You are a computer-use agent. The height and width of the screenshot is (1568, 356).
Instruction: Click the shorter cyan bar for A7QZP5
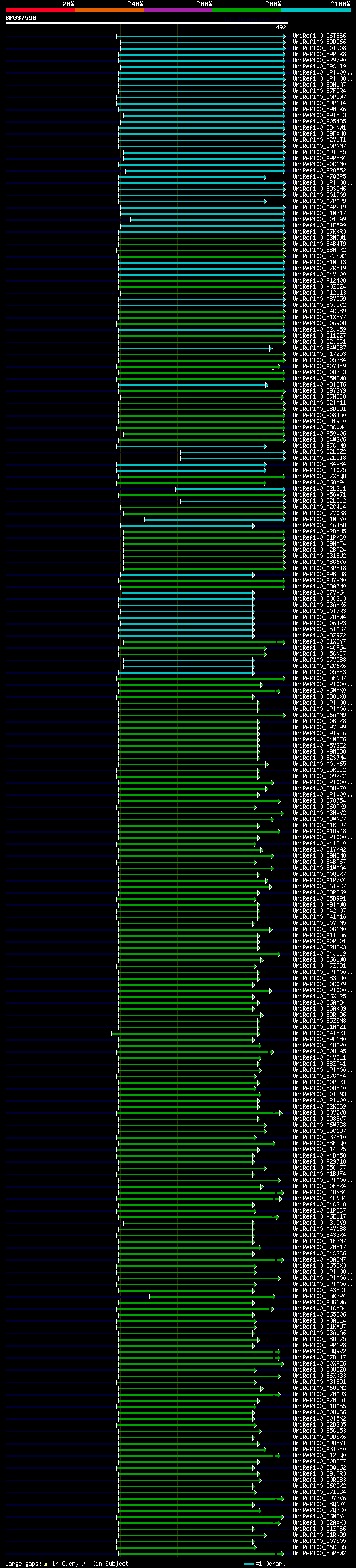[x=192, y=176]
